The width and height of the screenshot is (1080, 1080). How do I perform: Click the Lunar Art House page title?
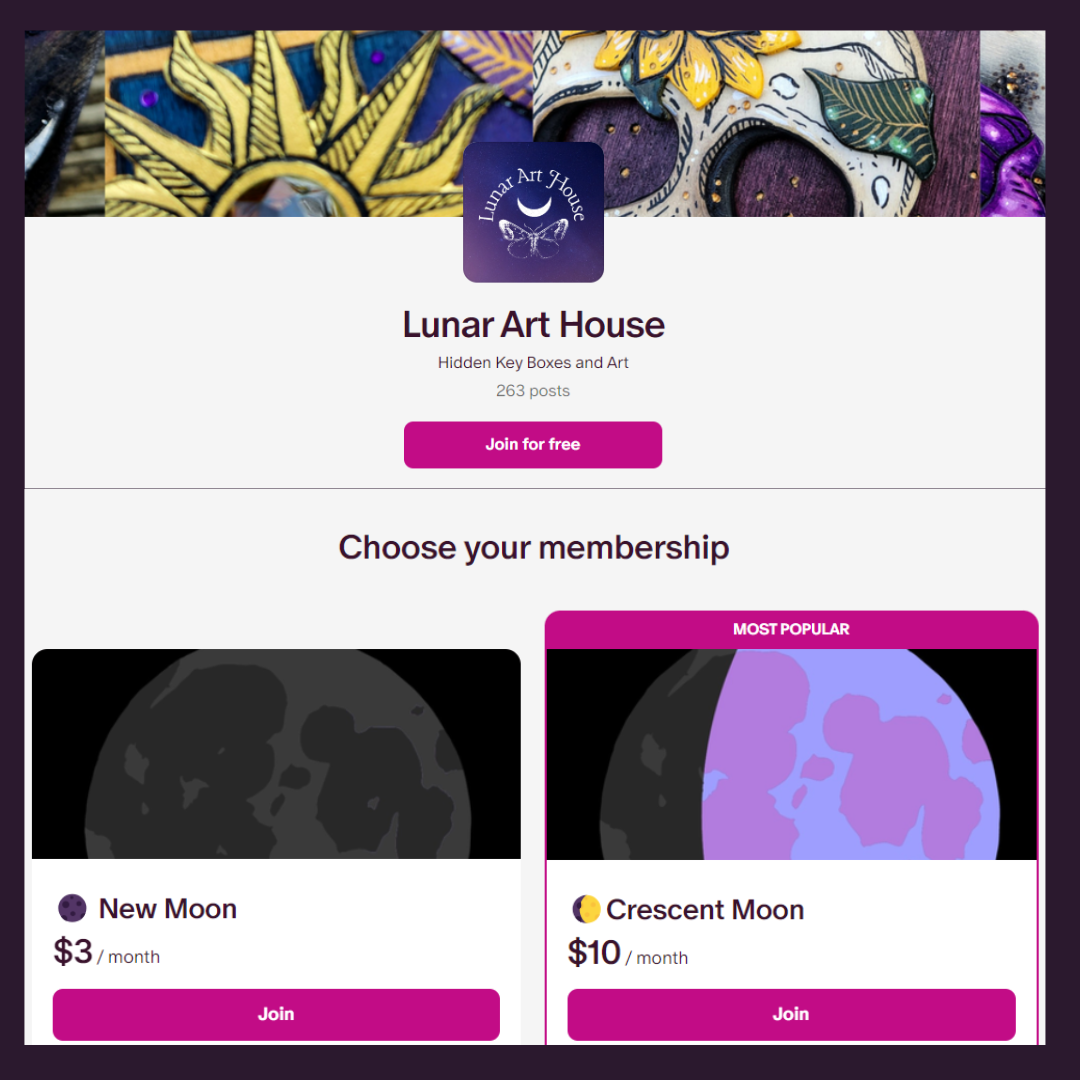533,325
